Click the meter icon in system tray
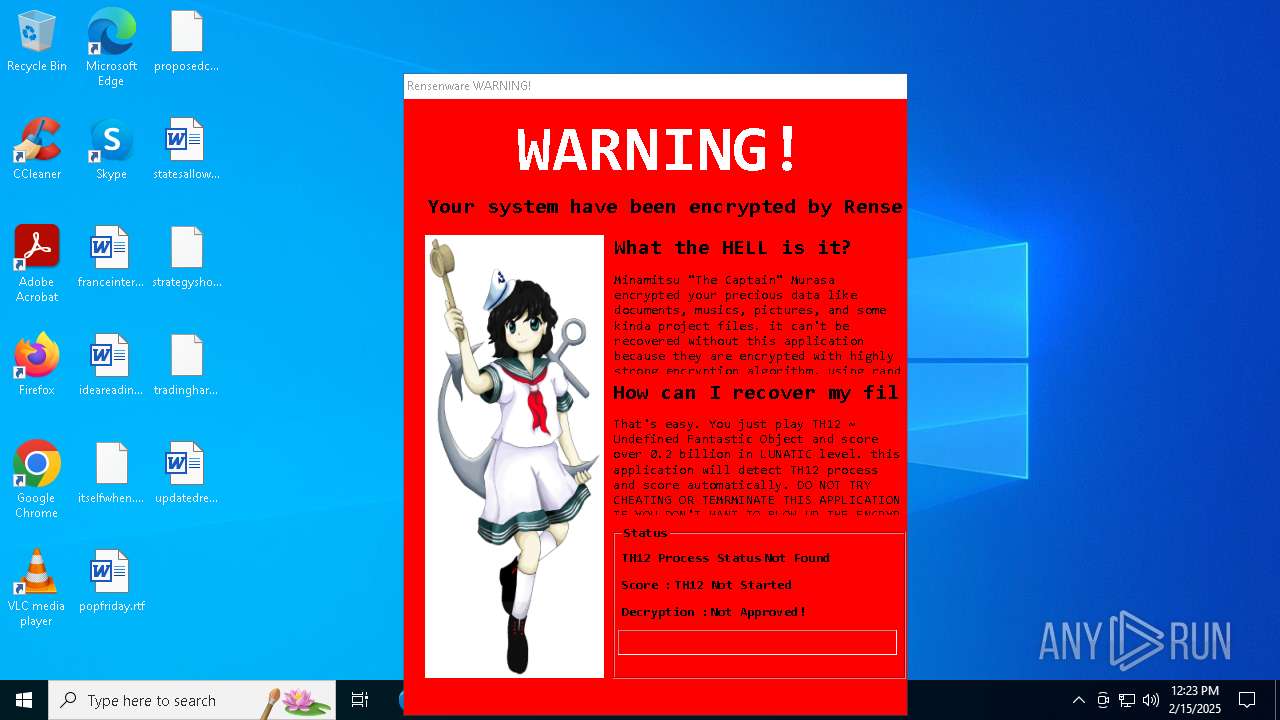This screenshot has width=1280, height=720. pos(1103,700)
